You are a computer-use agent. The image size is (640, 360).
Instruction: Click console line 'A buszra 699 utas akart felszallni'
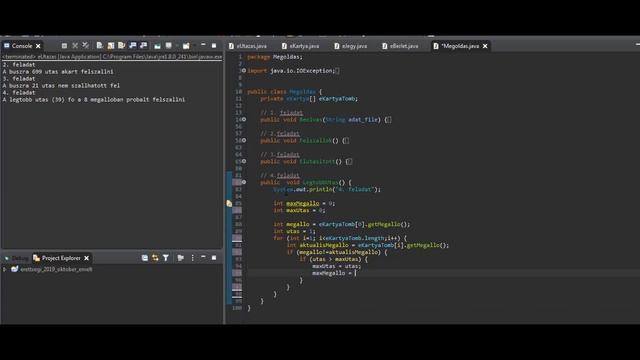[x=58, y=71]
